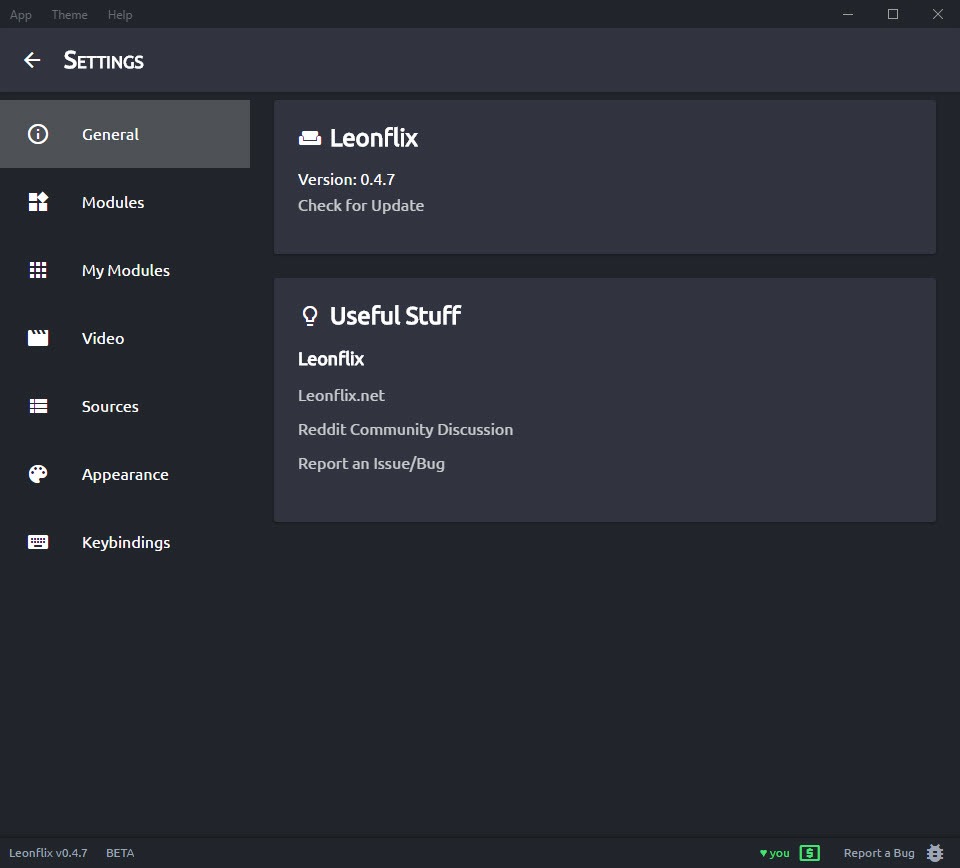Switch to the Modules settings tab
This screenshot has height=868, width=960.
tap(125, 202)
